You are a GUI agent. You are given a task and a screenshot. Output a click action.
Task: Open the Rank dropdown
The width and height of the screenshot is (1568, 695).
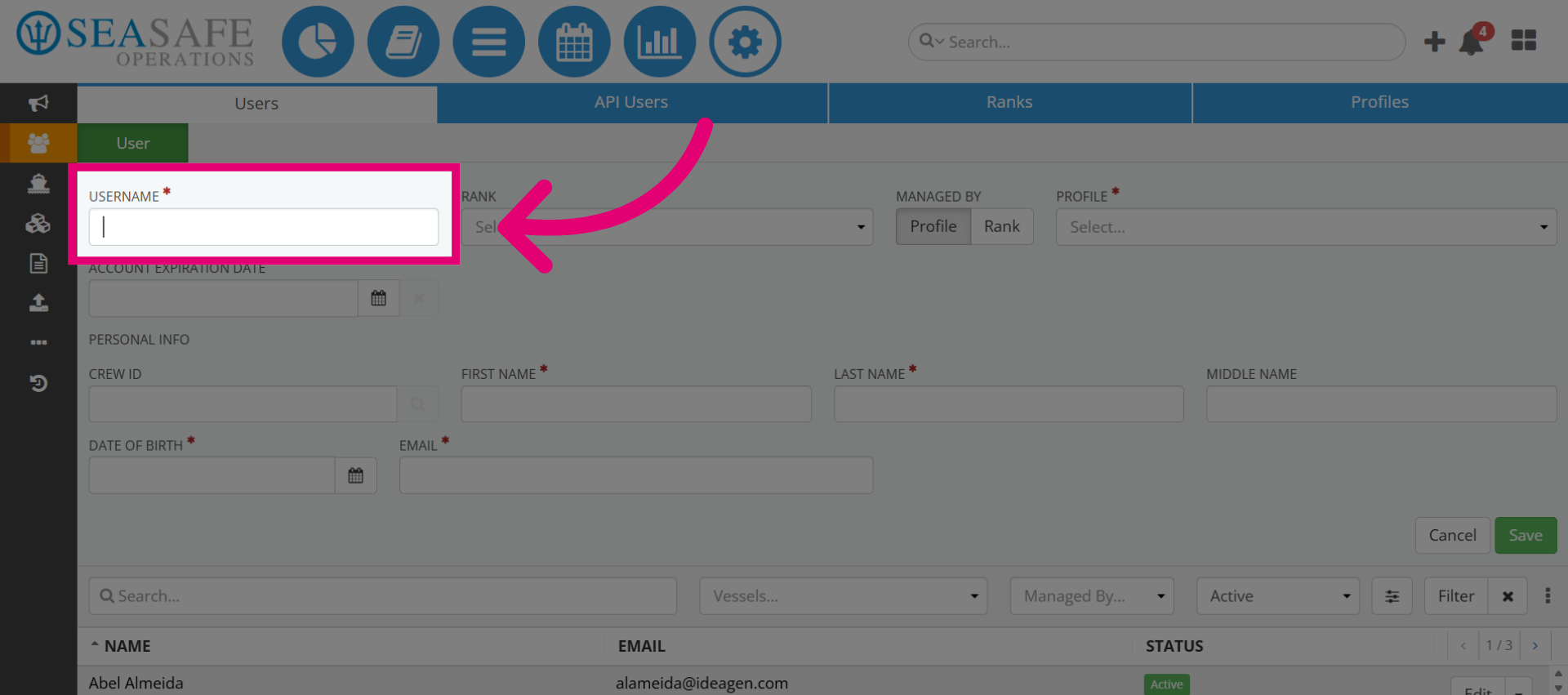click(667, 227)
